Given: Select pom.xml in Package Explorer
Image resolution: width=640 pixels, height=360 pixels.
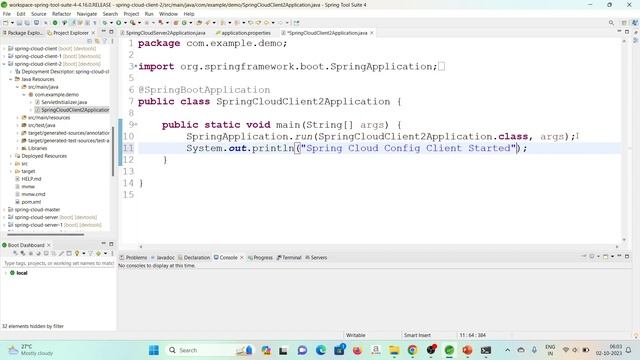Looking at the screenshot, I should tap(31, 202).
